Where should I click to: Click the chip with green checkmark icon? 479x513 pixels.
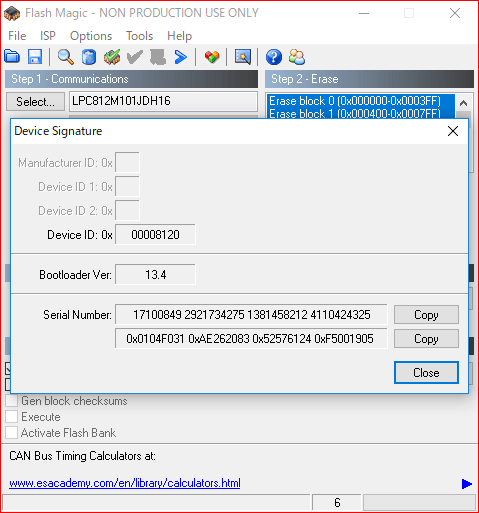(x=112, y=57)
